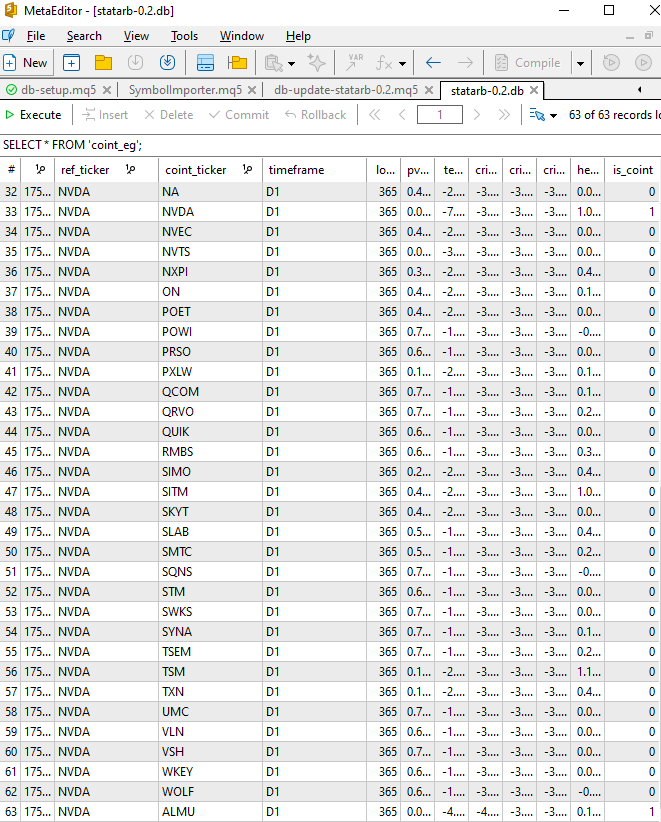Go to first page double-left arrows
The height and width of the screenshot is (822, 661).
pyautogui.click(x=374, y=115)
